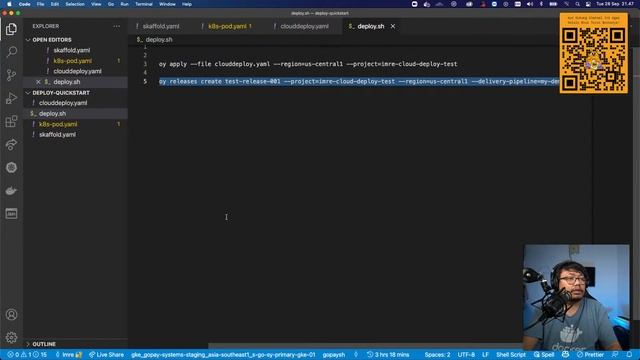Switch to the k8s-pod.yaml tab
The height and width of the screenshot is (360, 640).
point(229,26)
